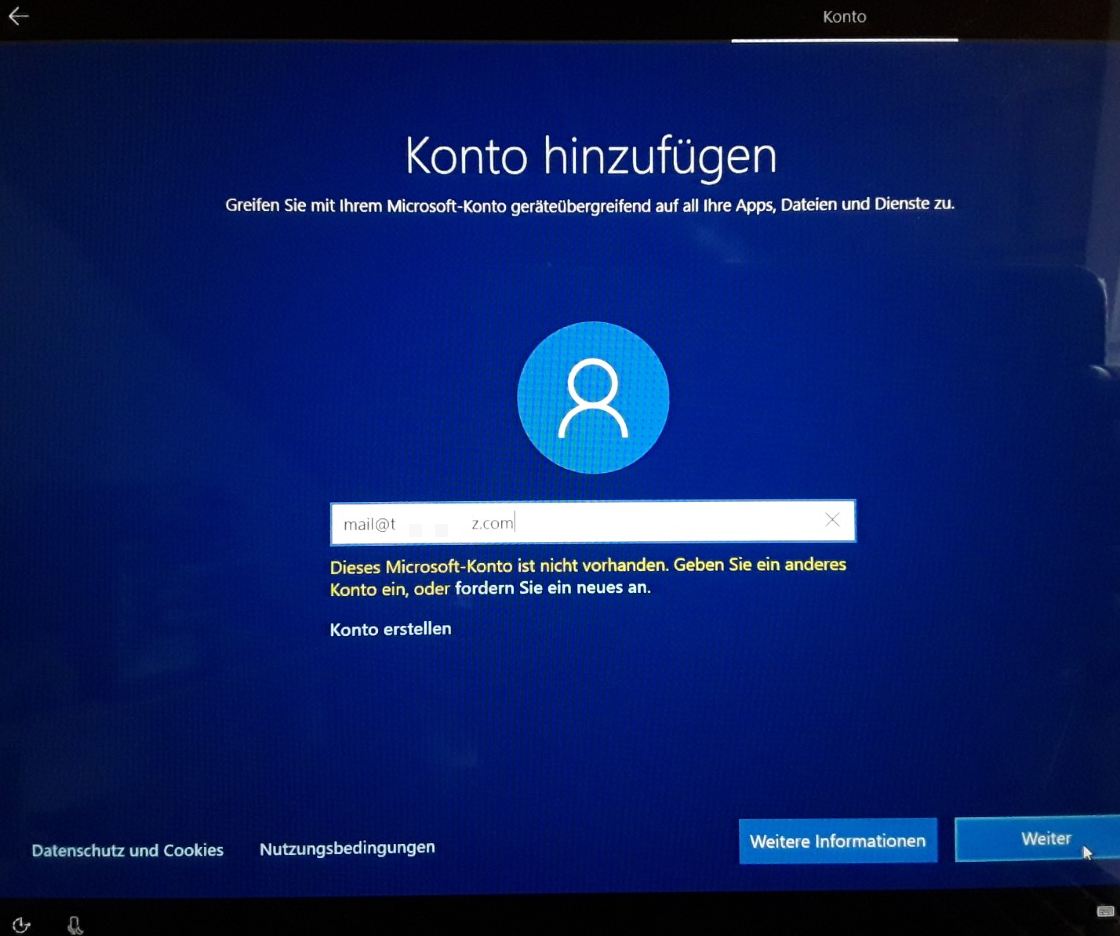Open the Nutzungsbedingungen link
The height and width of the screenshot is (936, 1120).
(347, 848)
